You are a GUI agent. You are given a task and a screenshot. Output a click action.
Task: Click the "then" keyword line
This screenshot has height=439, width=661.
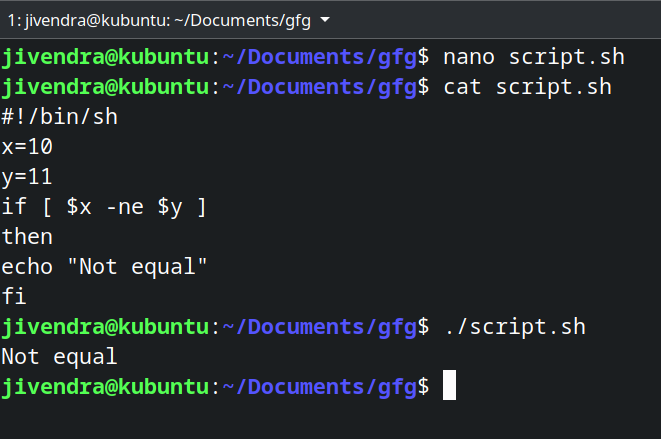(x=27, y=237)
